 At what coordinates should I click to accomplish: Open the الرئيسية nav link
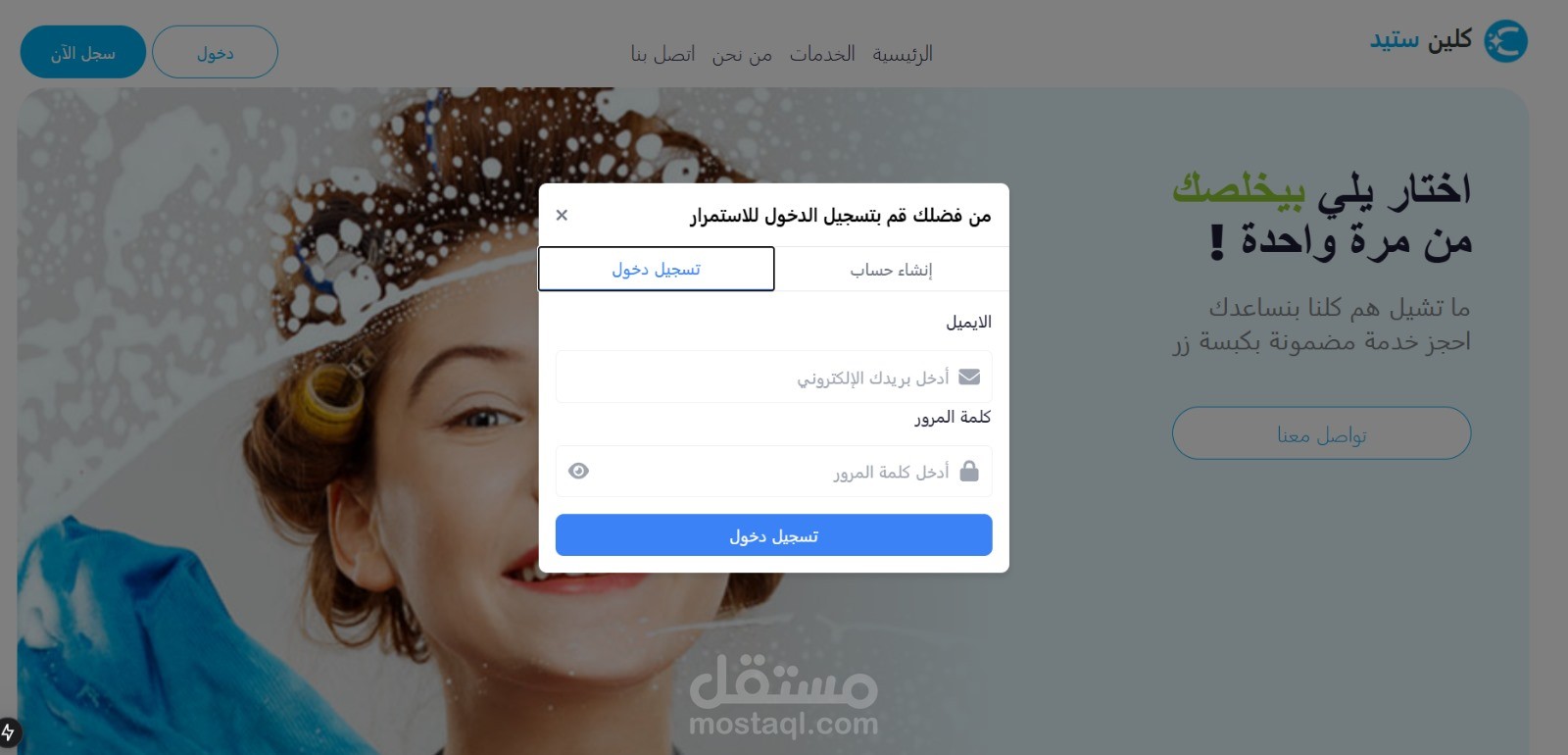point(903,54)
